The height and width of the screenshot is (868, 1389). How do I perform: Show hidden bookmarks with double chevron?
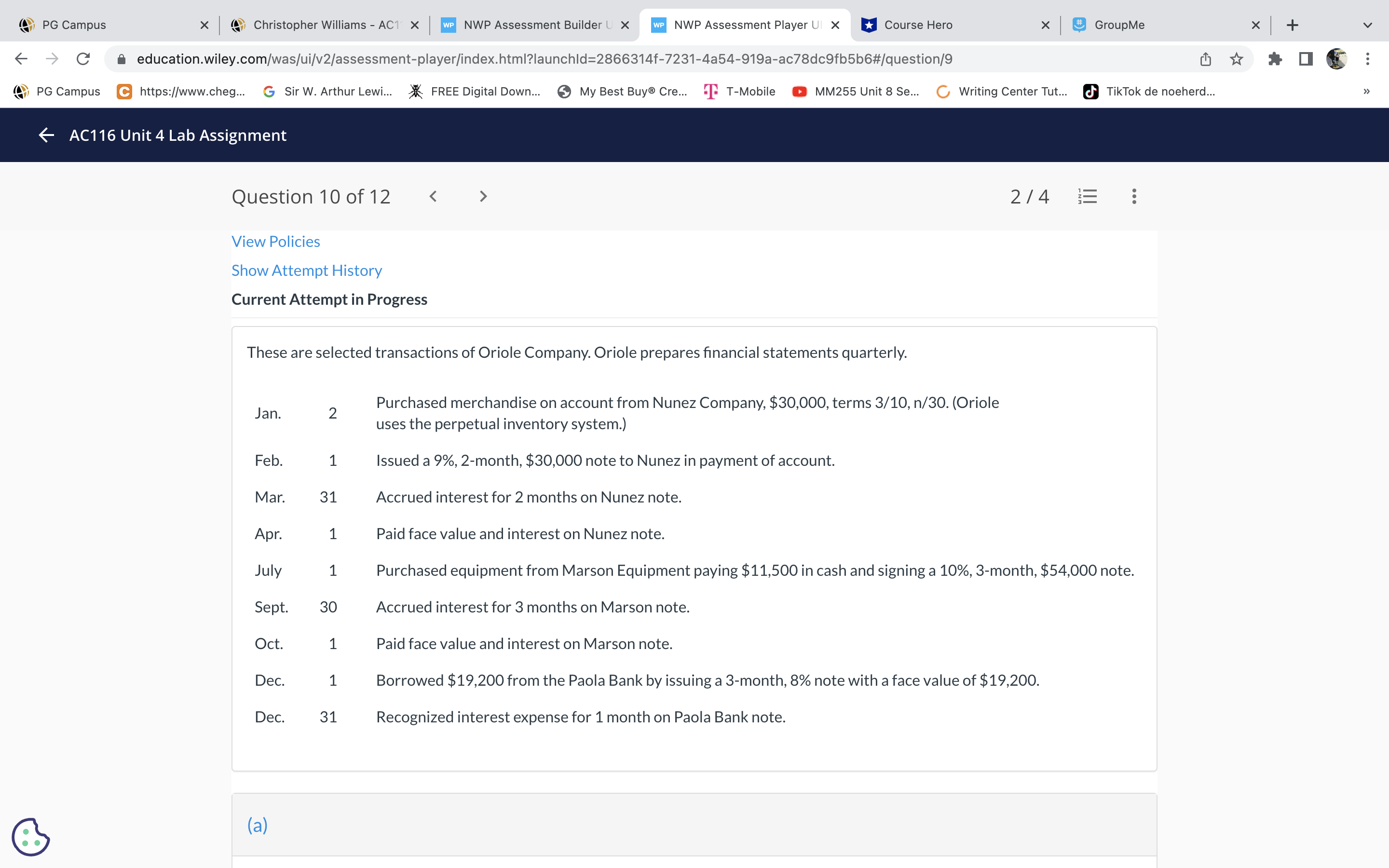pyautogui.click(x=1366, y=92)
